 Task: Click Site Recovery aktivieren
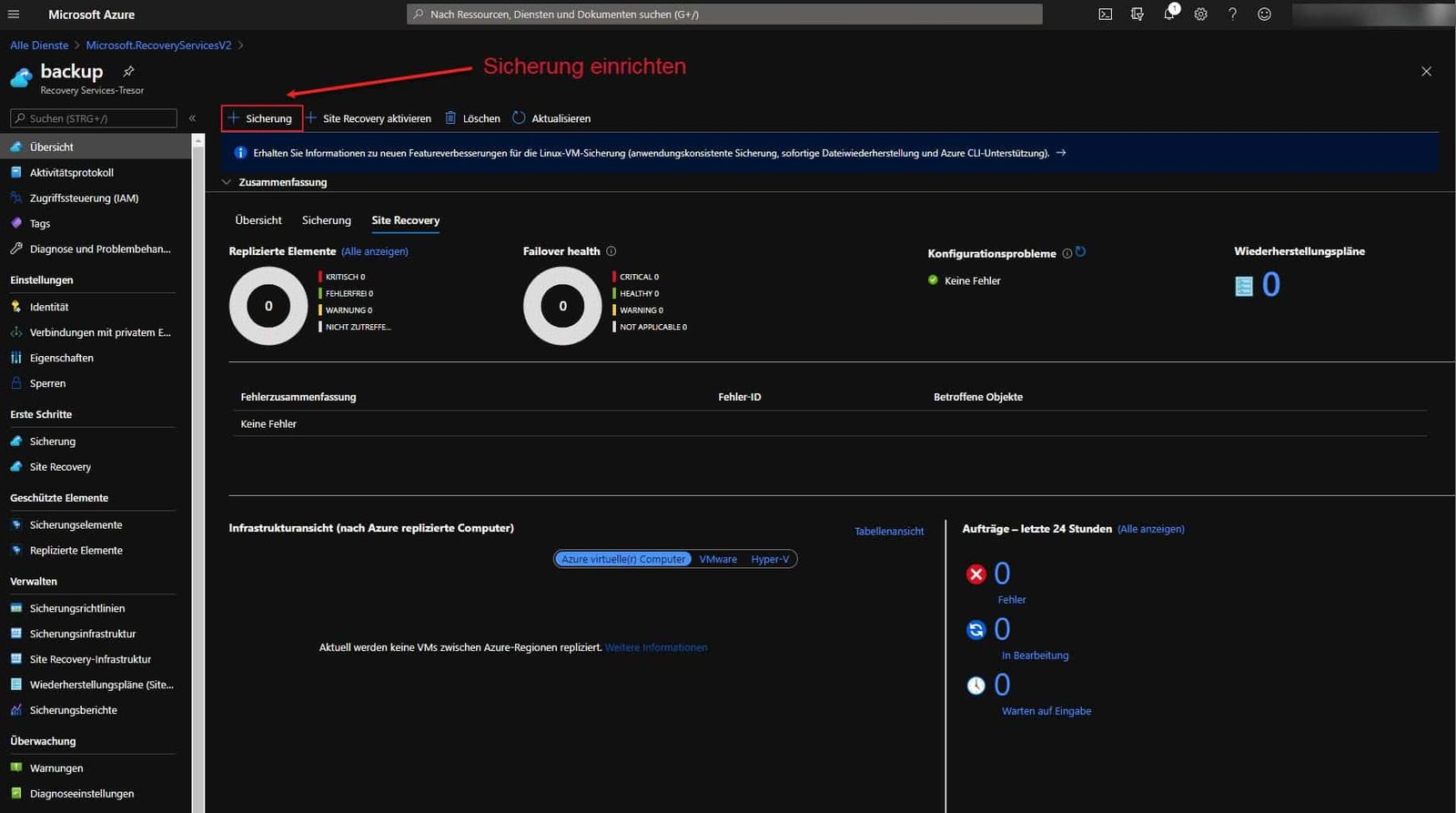point(369,118)
